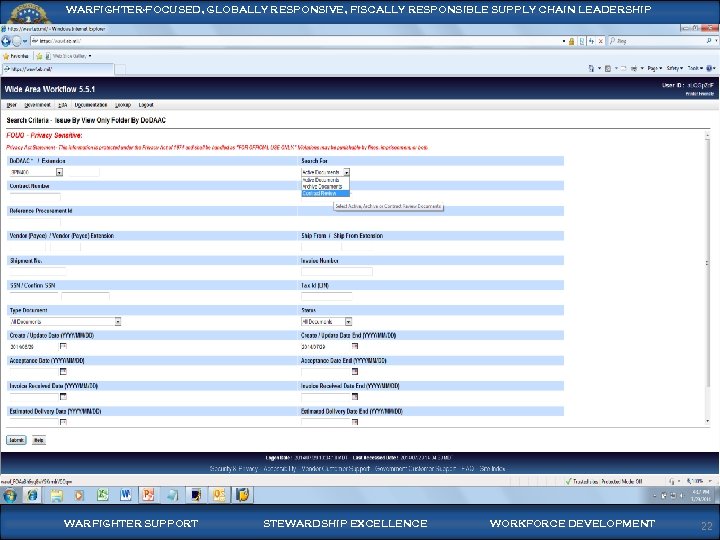Click the Compatibility View icon in address bar

[x=582, y=41]
